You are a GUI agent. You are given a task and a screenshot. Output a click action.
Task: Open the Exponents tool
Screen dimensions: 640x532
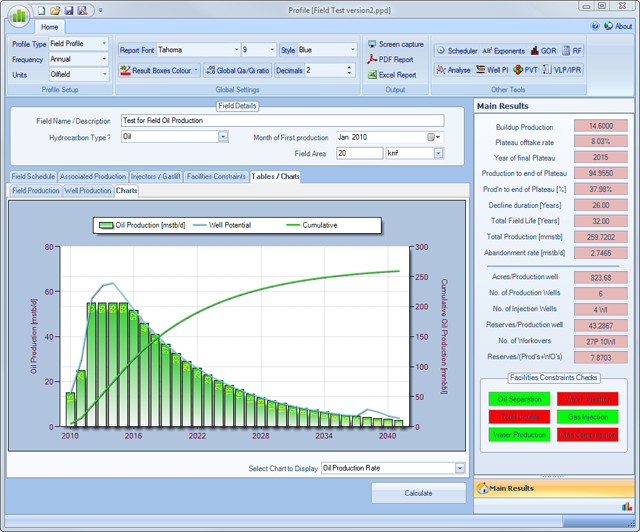pyautogui.click(x=503, y=51)
